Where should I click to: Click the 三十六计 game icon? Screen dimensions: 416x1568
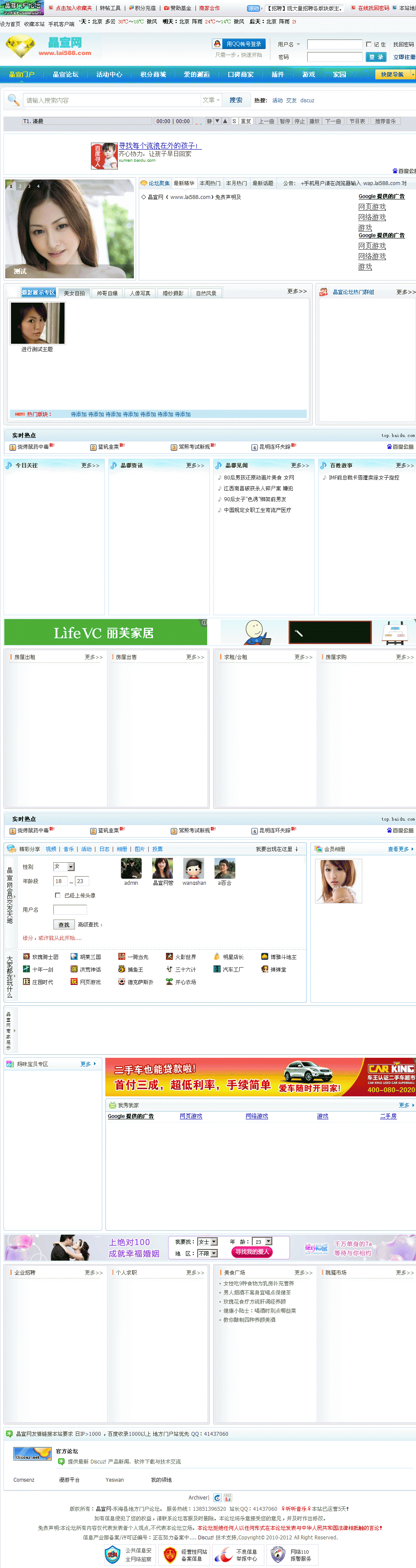169,968
